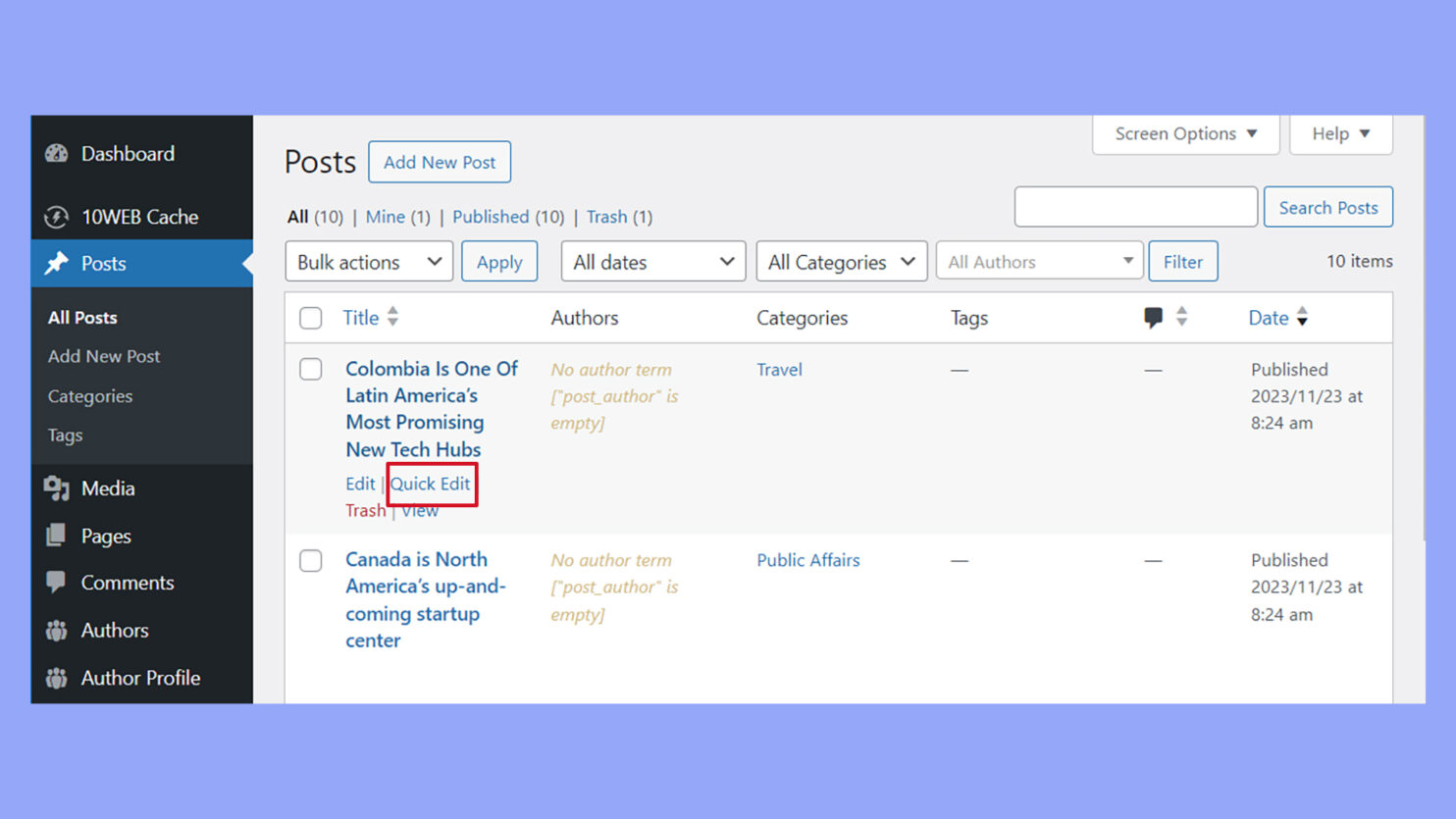The width and height of the screenshot is (1456, 819).
Task: Expand the All Categories filter dropdown
Action: (x=841, y=261)
